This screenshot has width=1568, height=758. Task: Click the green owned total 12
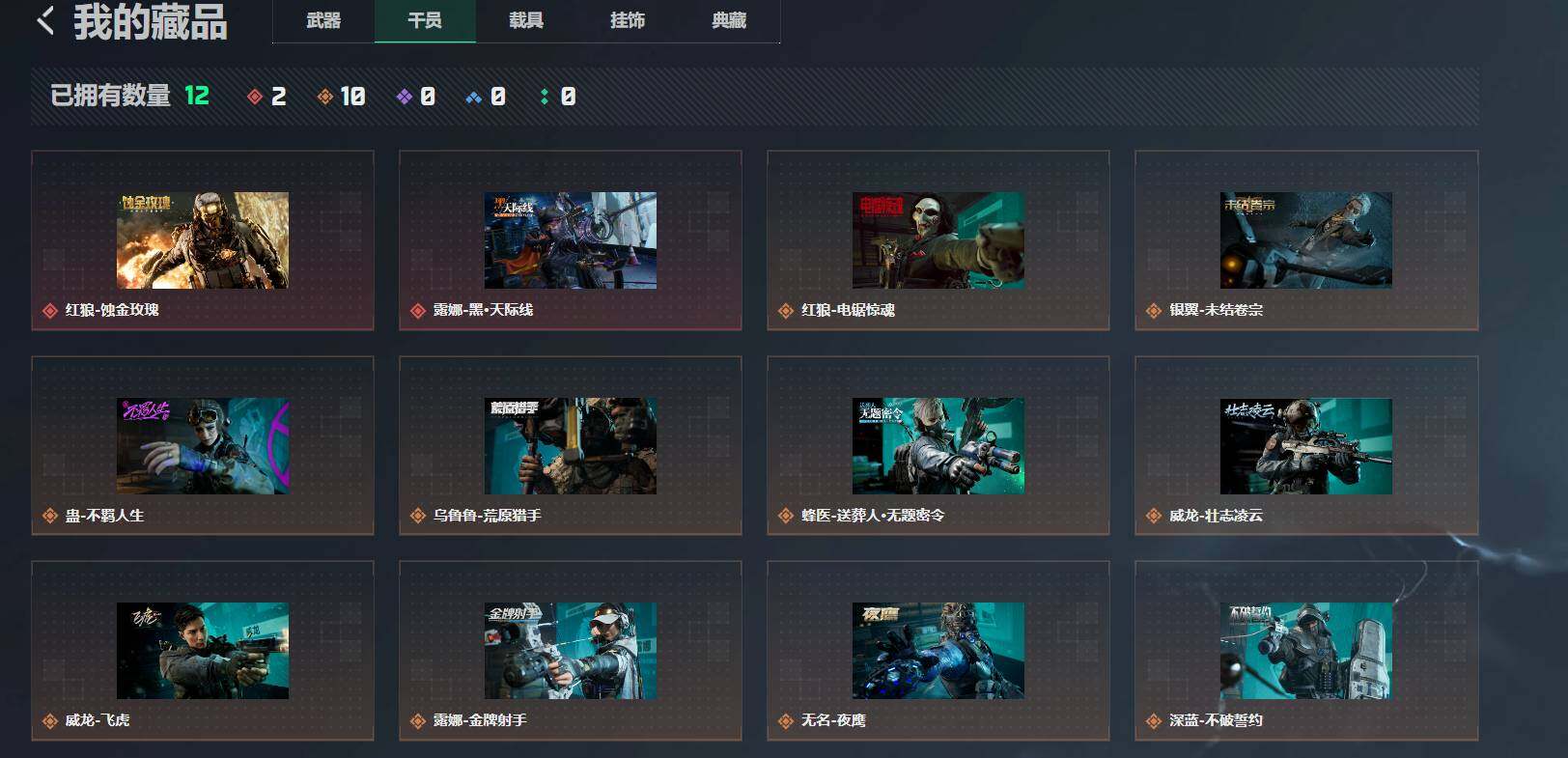[x=197, y=96]
